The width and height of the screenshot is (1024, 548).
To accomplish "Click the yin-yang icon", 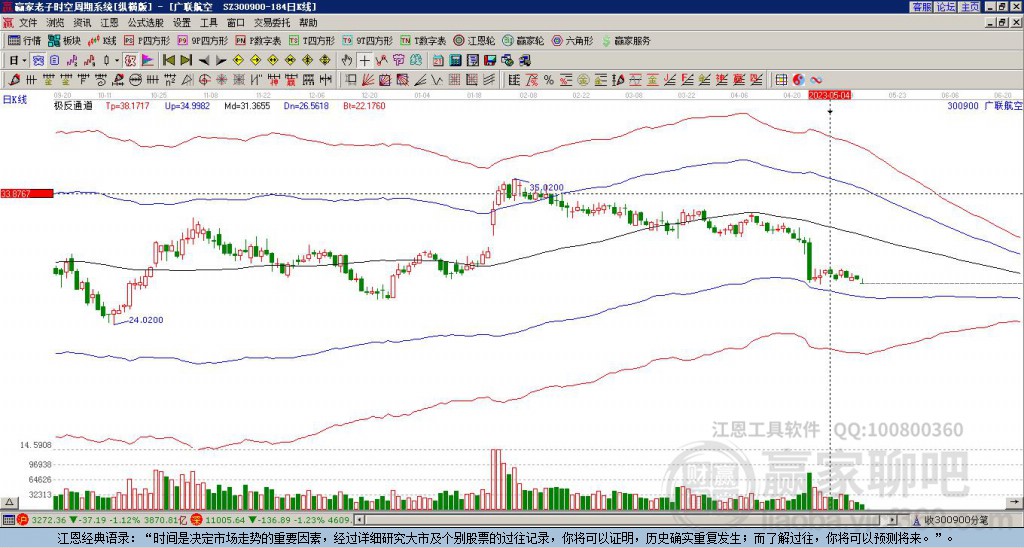I will click(799, 80).
